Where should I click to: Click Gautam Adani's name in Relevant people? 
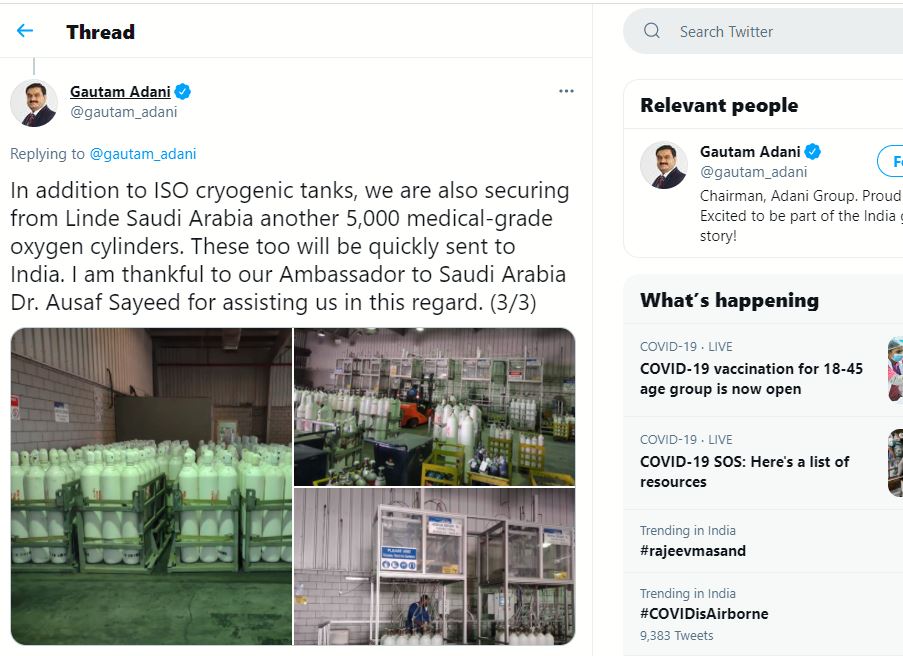point(750,152)
